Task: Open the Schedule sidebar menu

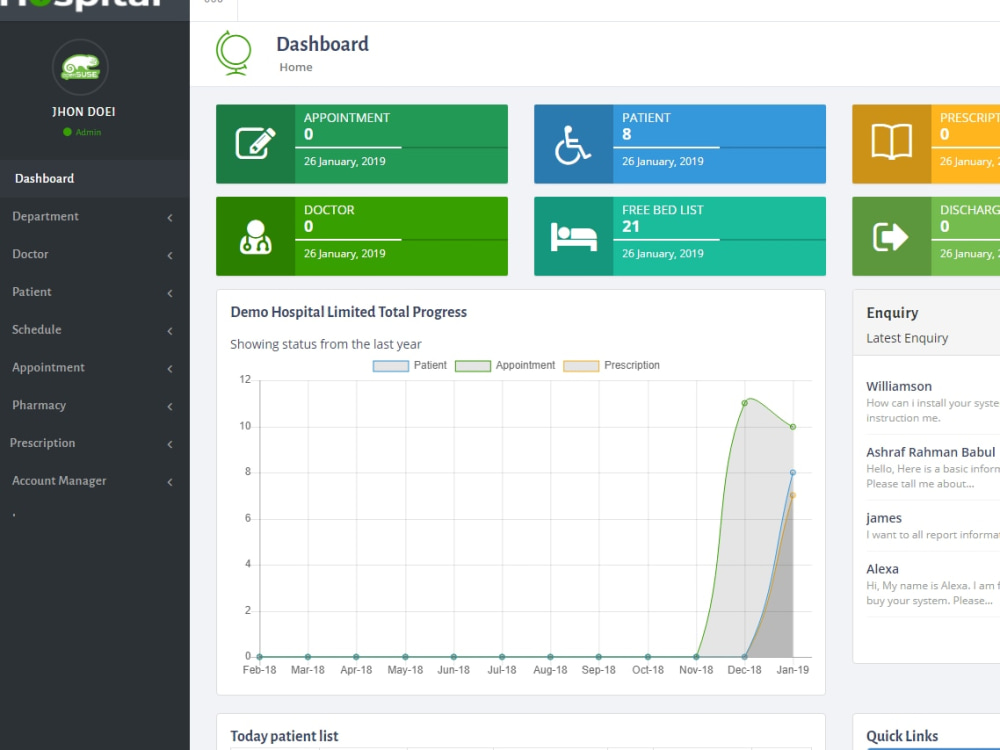Action: (94, 330)
